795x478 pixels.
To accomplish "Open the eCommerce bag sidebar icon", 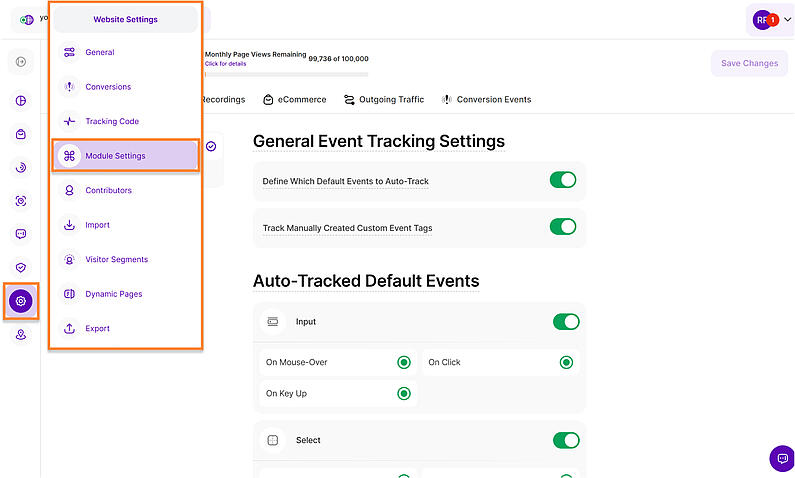I will point(21,134).
